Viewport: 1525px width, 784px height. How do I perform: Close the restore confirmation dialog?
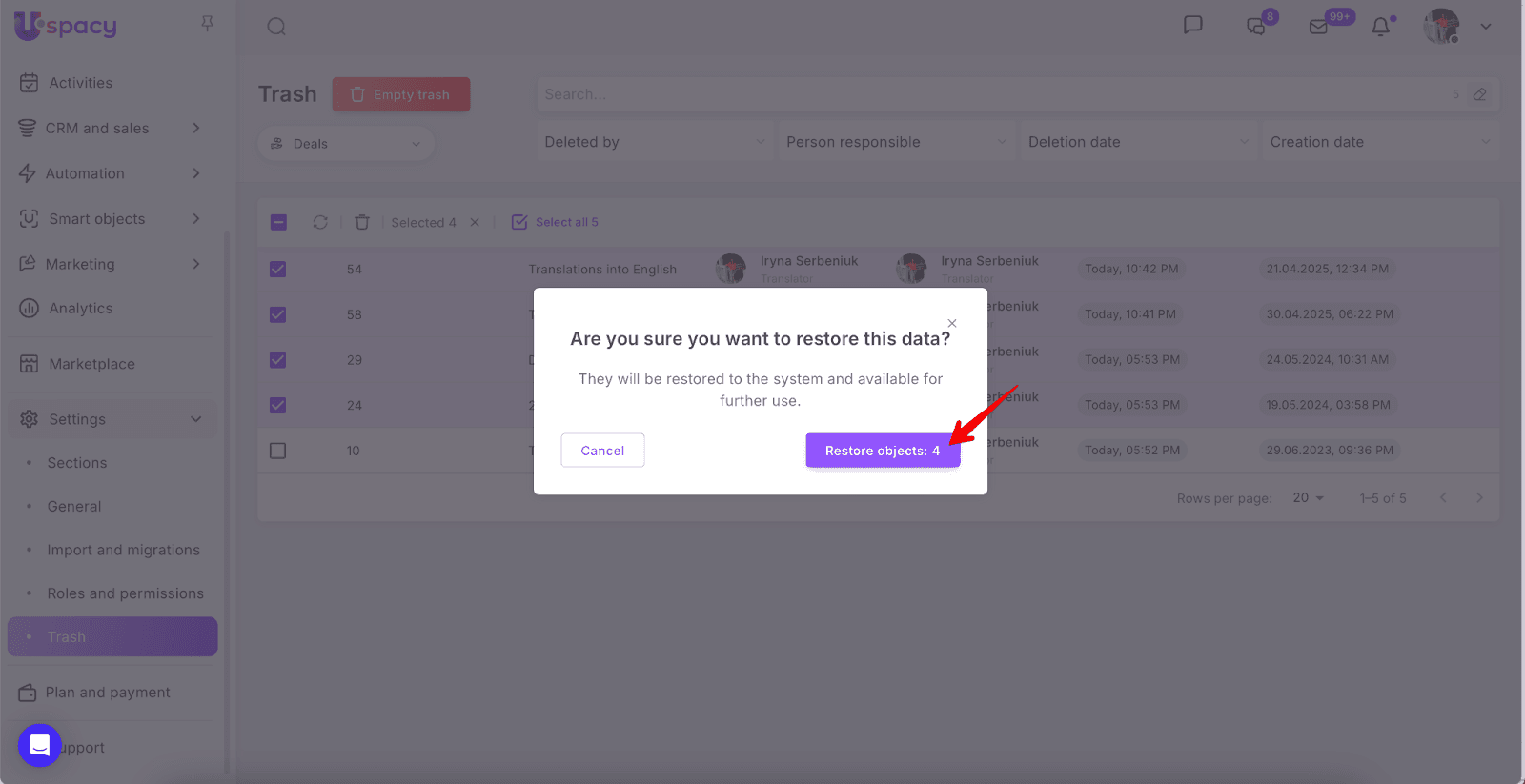point(951,323)
